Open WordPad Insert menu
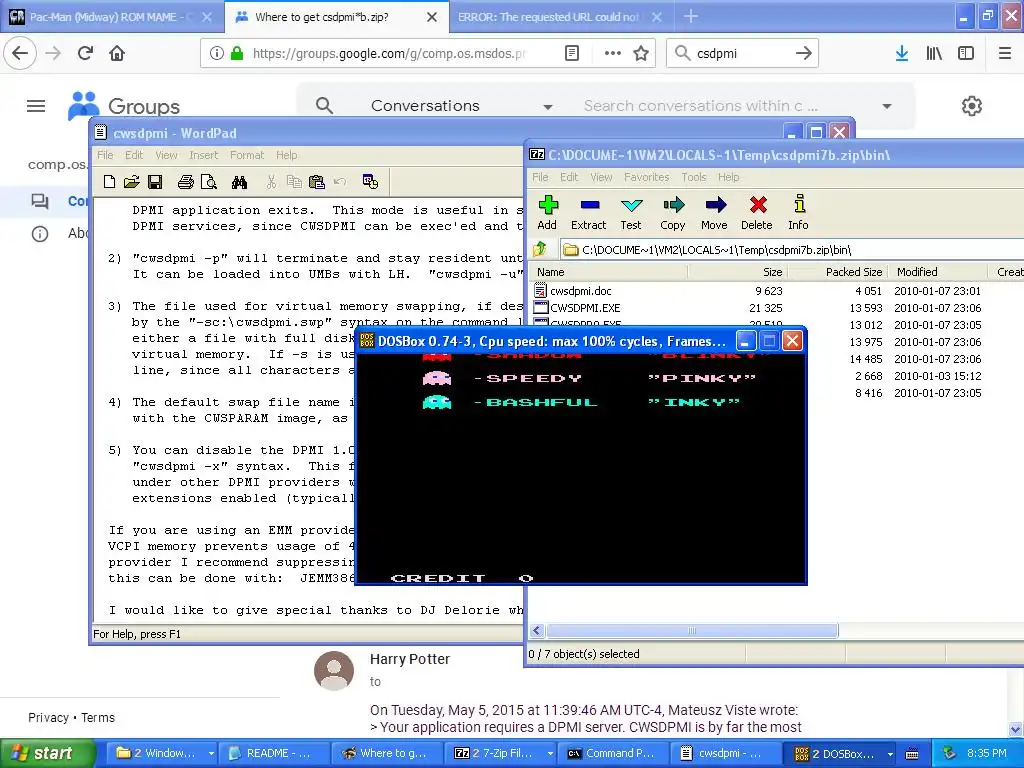 coord(204,155)
